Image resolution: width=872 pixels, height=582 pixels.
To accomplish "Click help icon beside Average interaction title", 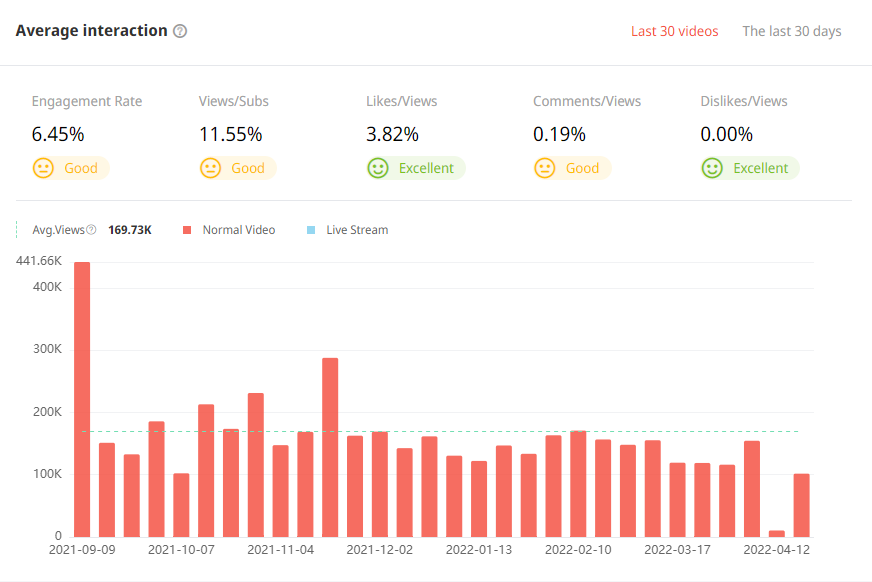I will (180, 31).
